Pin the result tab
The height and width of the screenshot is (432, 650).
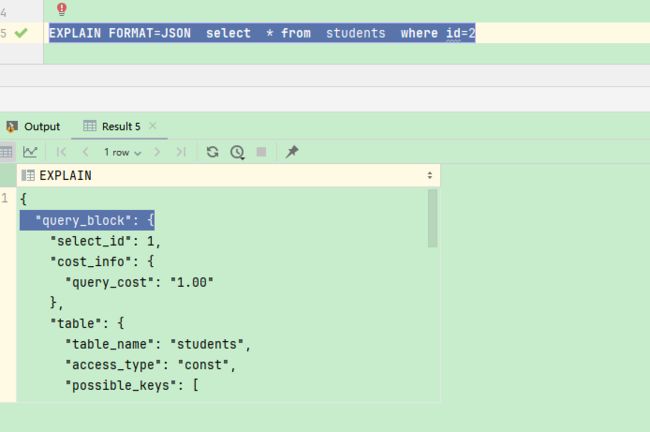[x=292, y=152]
